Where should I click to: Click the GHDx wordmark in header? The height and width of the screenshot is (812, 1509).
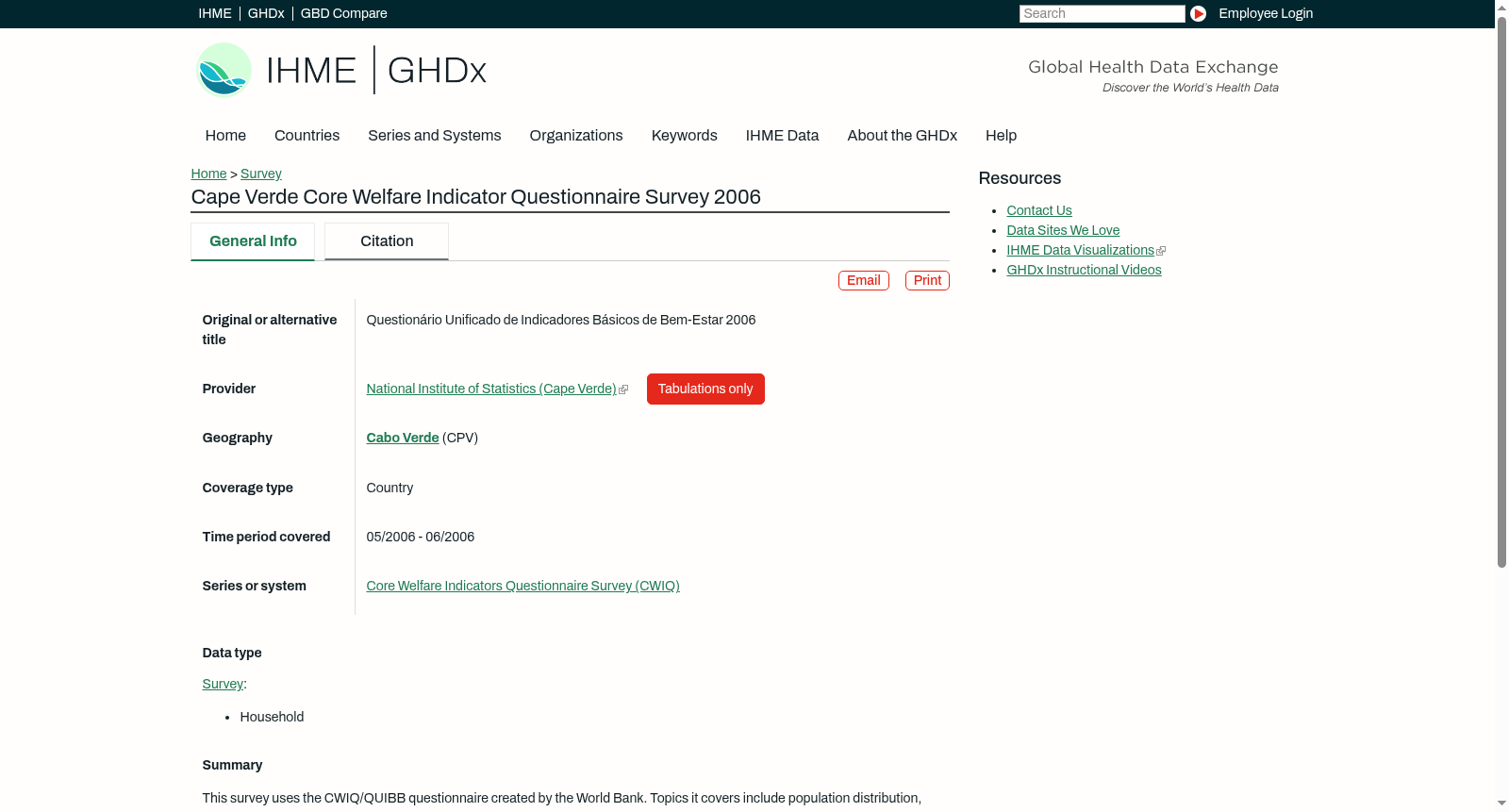coord(437,70)
